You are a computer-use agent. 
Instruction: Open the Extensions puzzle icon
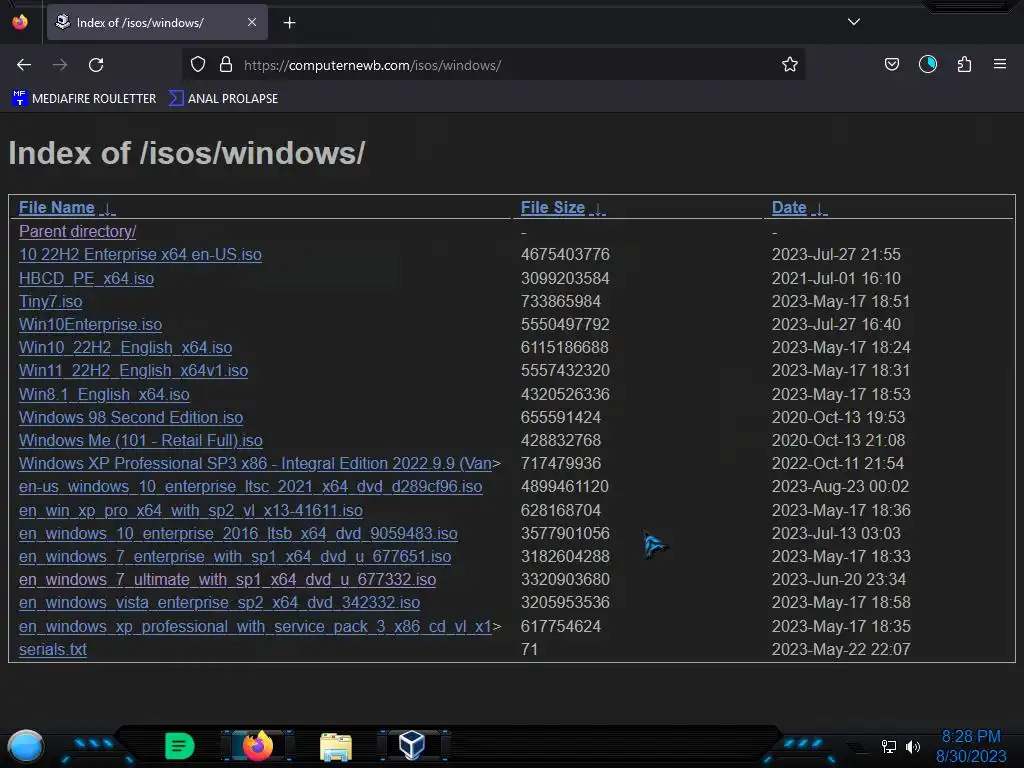[964, 65]
